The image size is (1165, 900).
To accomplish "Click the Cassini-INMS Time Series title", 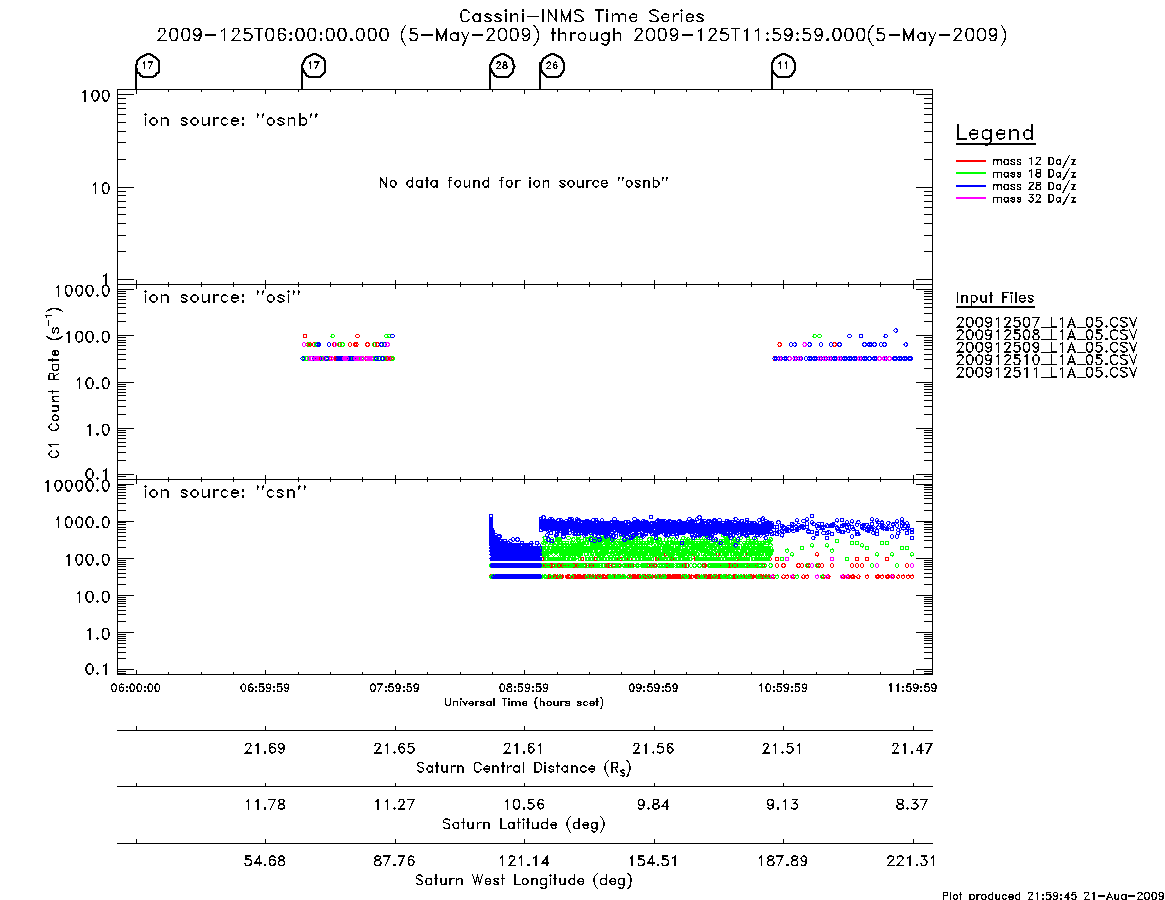I will [582, 16].
